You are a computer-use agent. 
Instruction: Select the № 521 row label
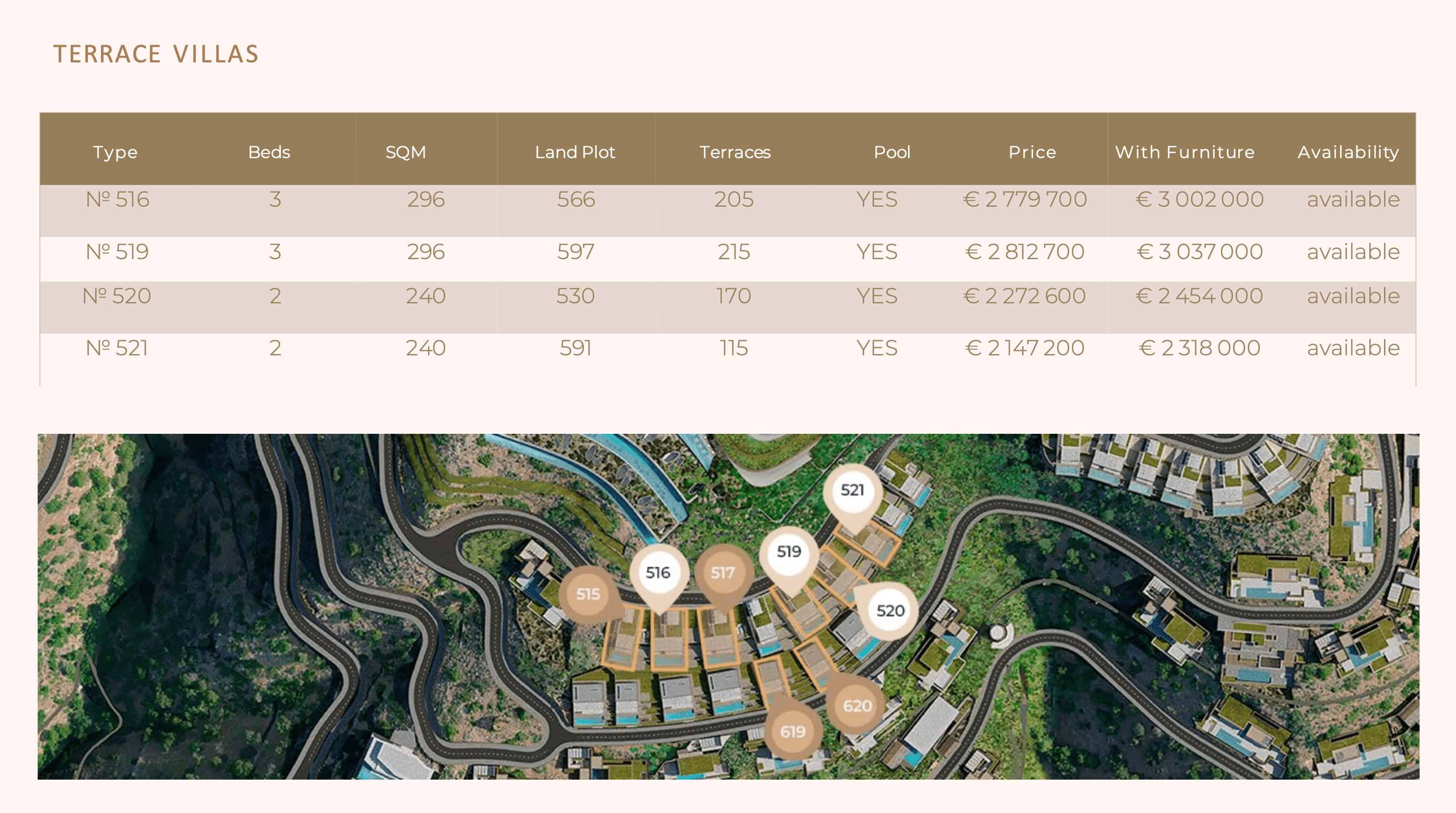coord(117,348)
